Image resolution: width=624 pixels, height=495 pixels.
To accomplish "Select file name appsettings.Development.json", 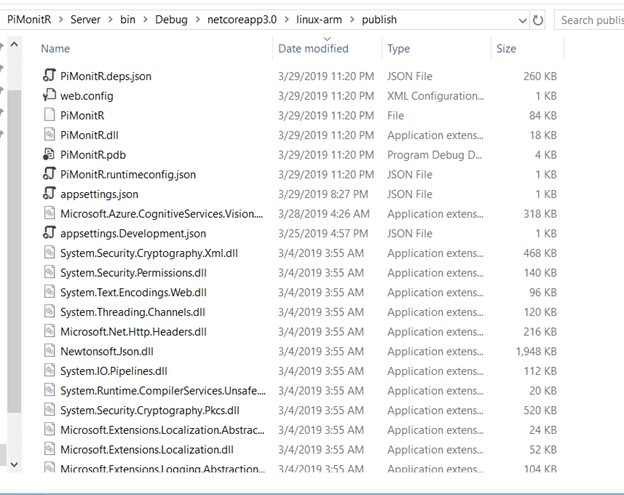I will point(133,234).
